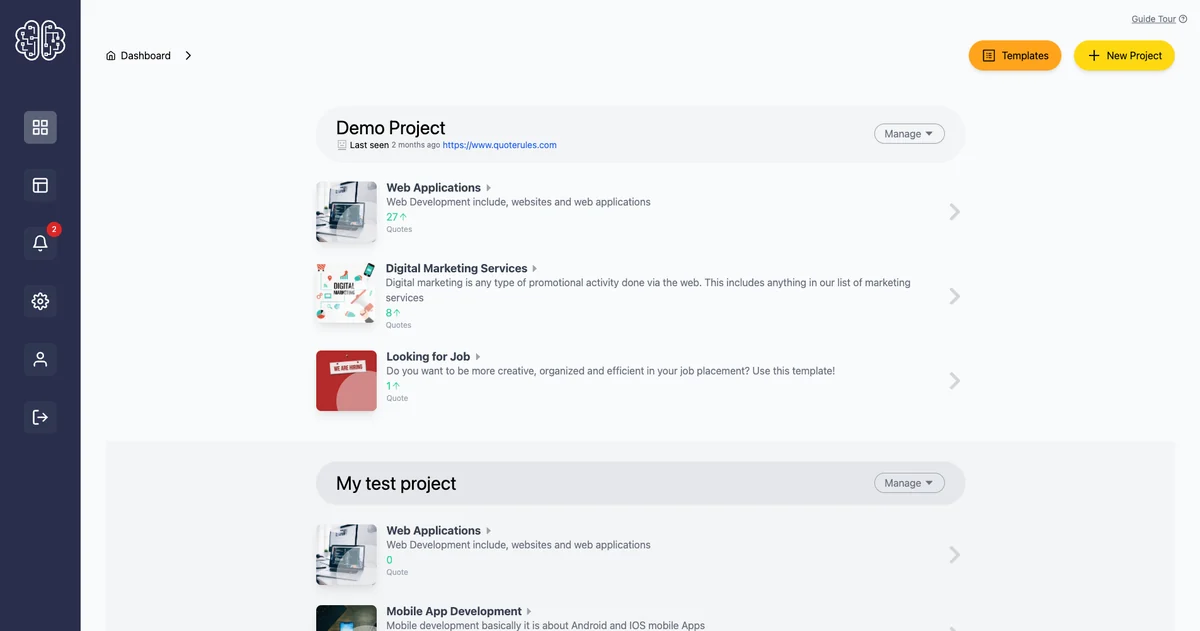Open notifications bell with 2 badge
Image resolution: width=1200 pixels, height=631 pixels.
pyautogui.click(x=40, y=243)
